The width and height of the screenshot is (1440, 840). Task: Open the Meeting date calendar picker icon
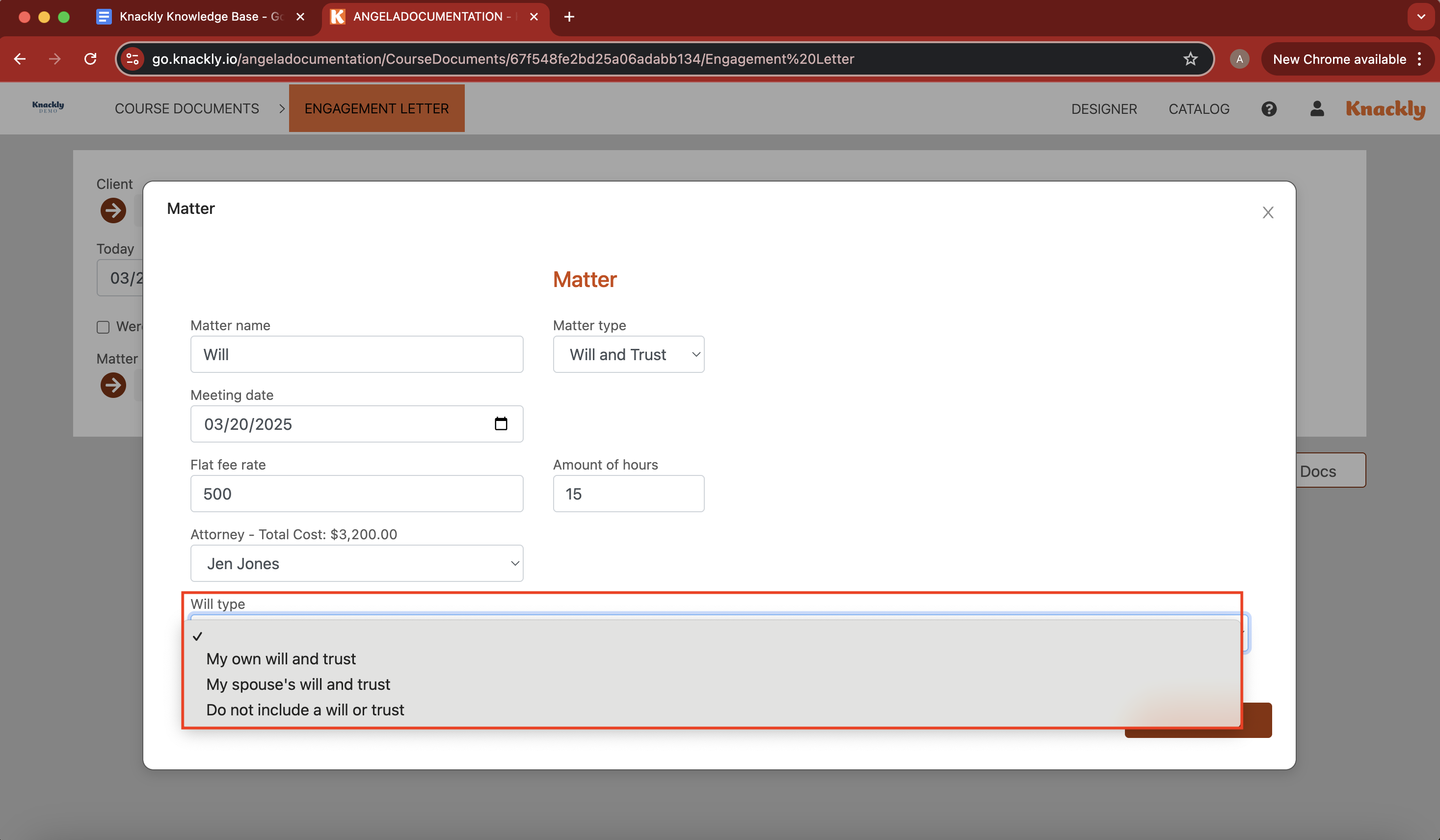pyautogui.click(x=501, y=423)
